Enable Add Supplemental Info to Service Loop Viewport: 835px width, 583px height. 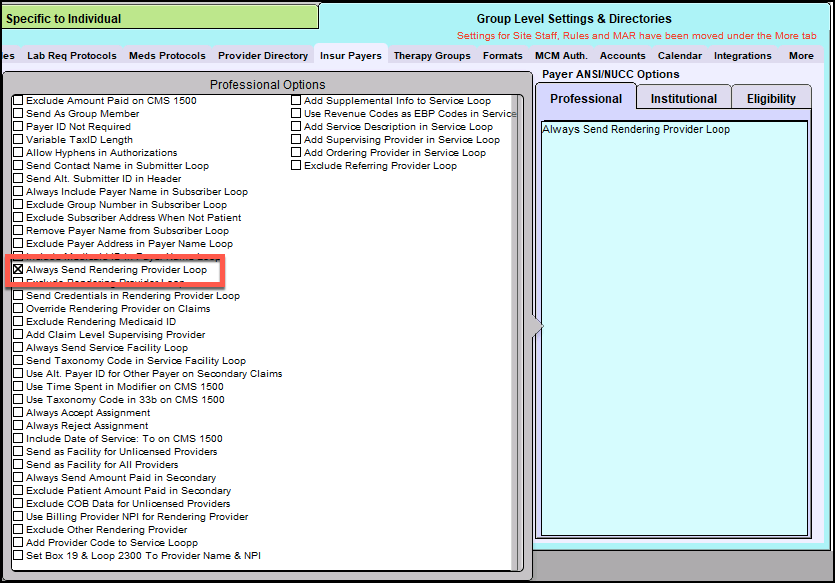tap(296, 100)
